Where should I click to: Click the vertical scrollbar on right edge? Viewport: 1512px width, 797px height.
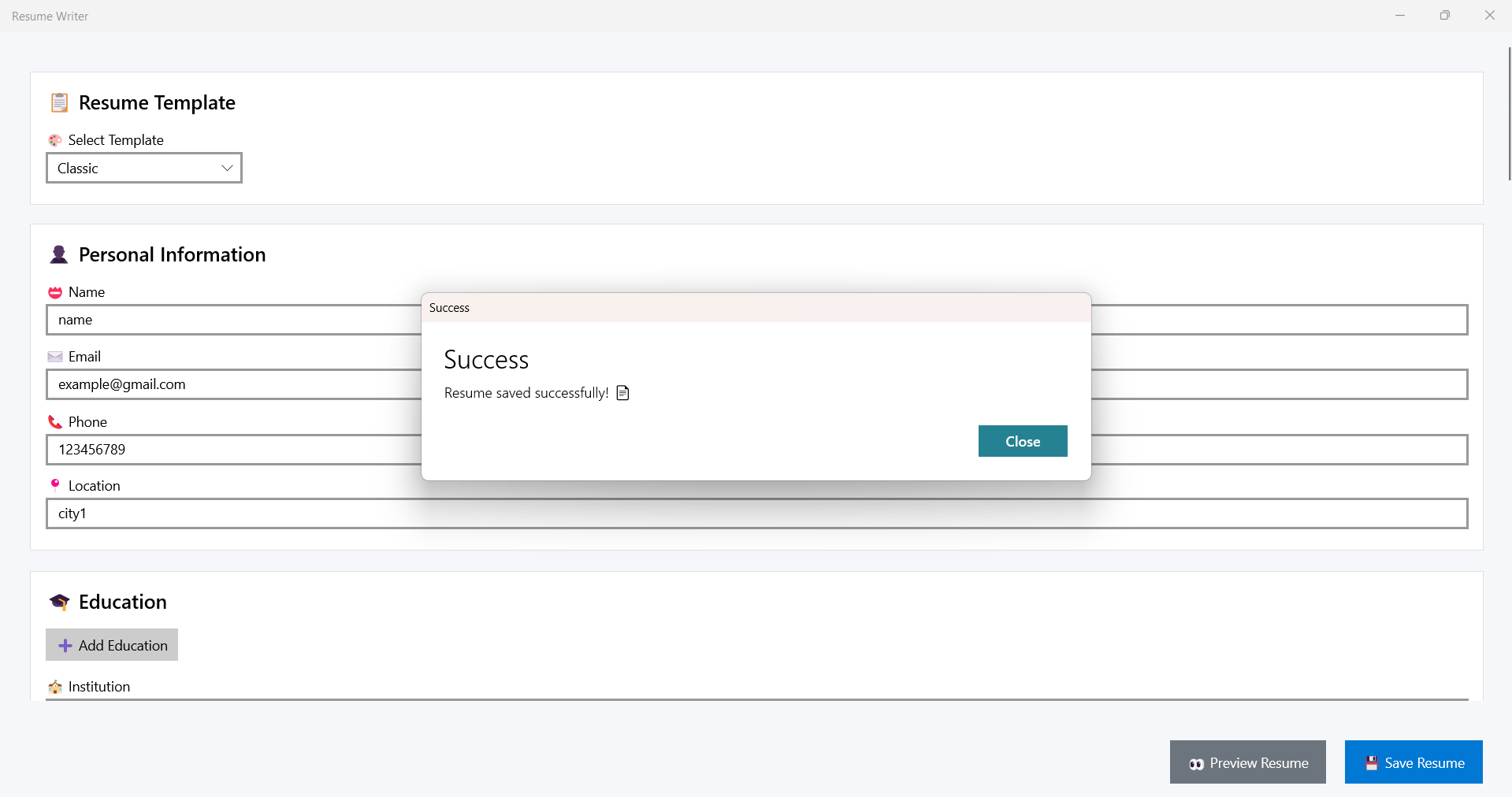[x=1509, y=114]
